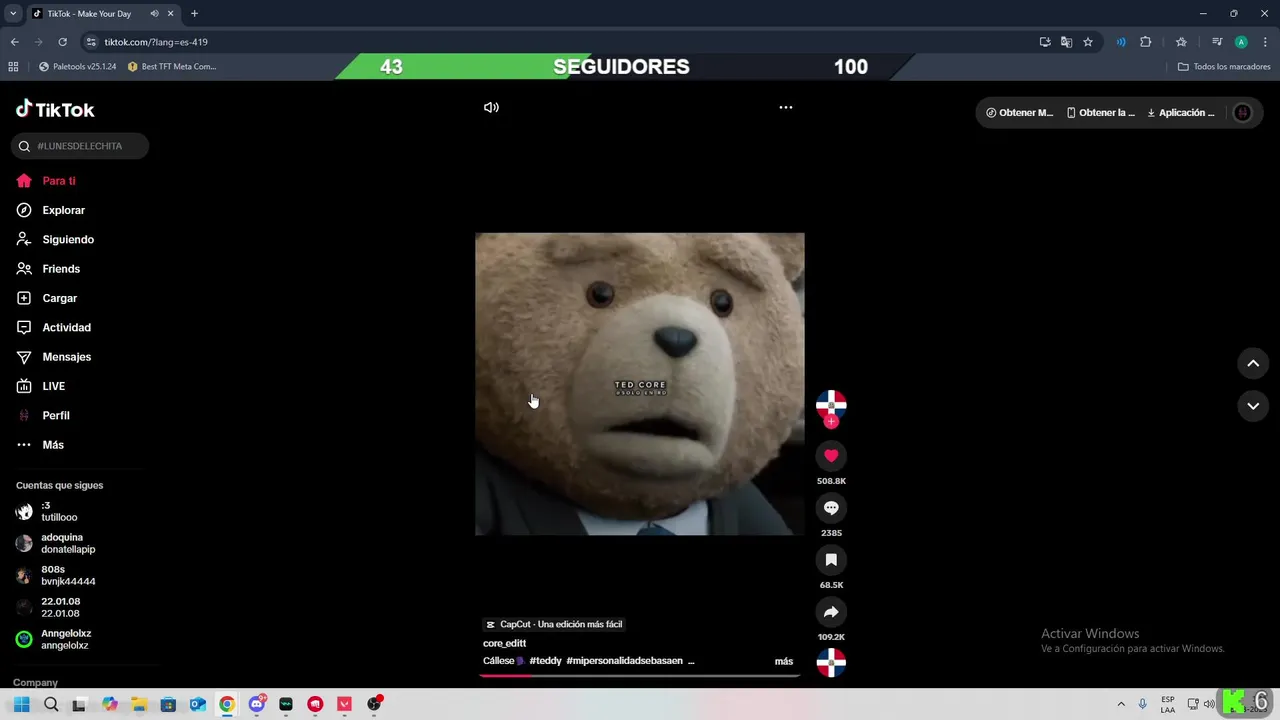The width and height of the screenshot is (1280, 720).
Task: Save the video with the bookmark icon
Action: pos(831,560)
